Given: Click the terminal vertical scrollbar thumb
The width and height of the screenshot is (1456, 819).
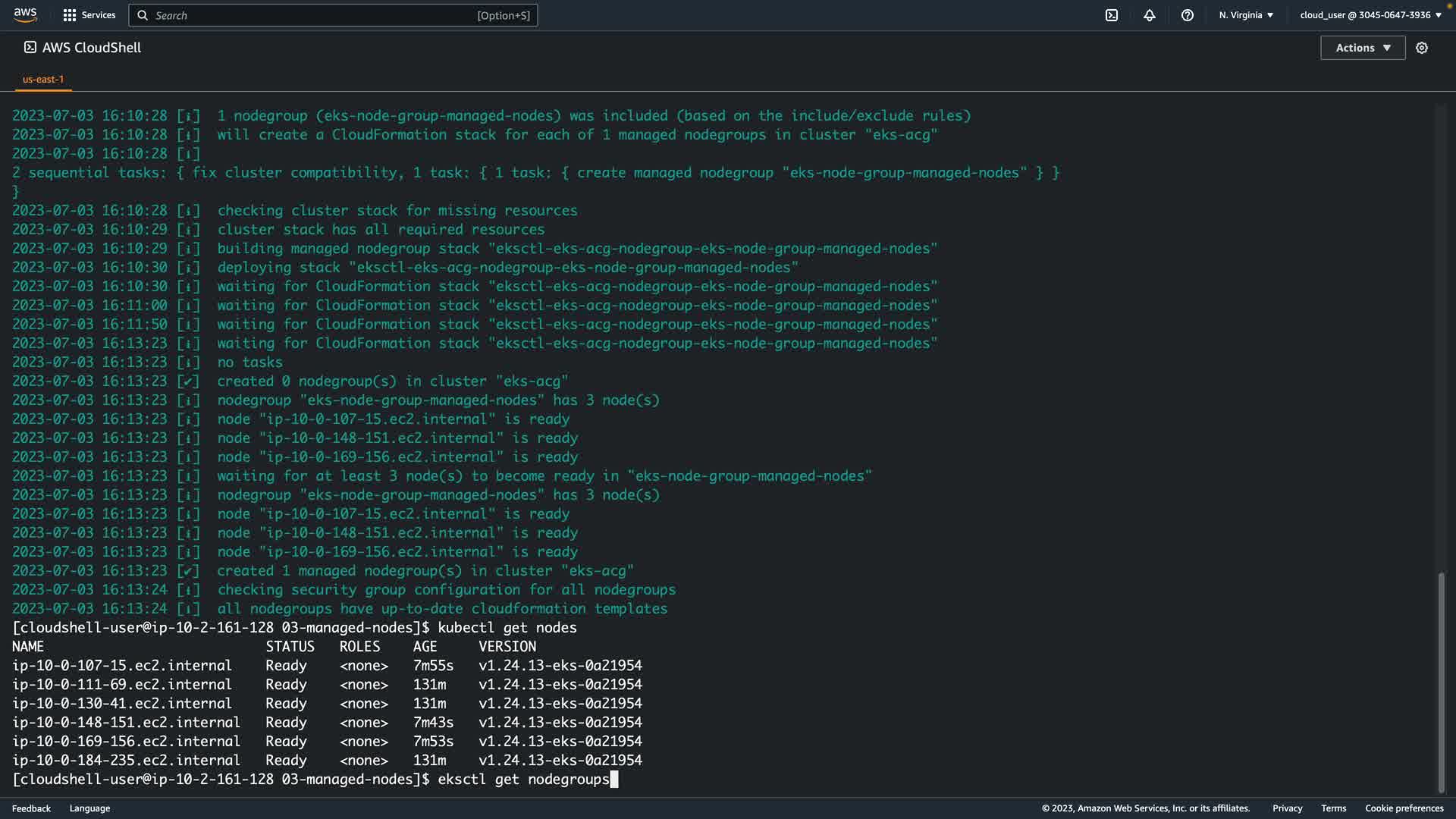Looking at the screenshot, I should [1441, 682].
